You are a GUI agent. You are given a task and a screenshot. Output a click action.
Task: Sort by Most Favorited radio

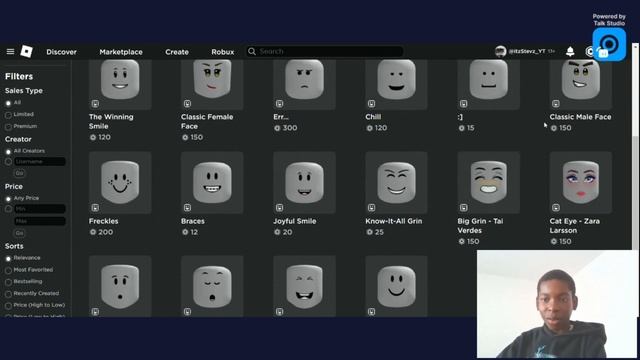pyautogui.click(x=8, y=270)
